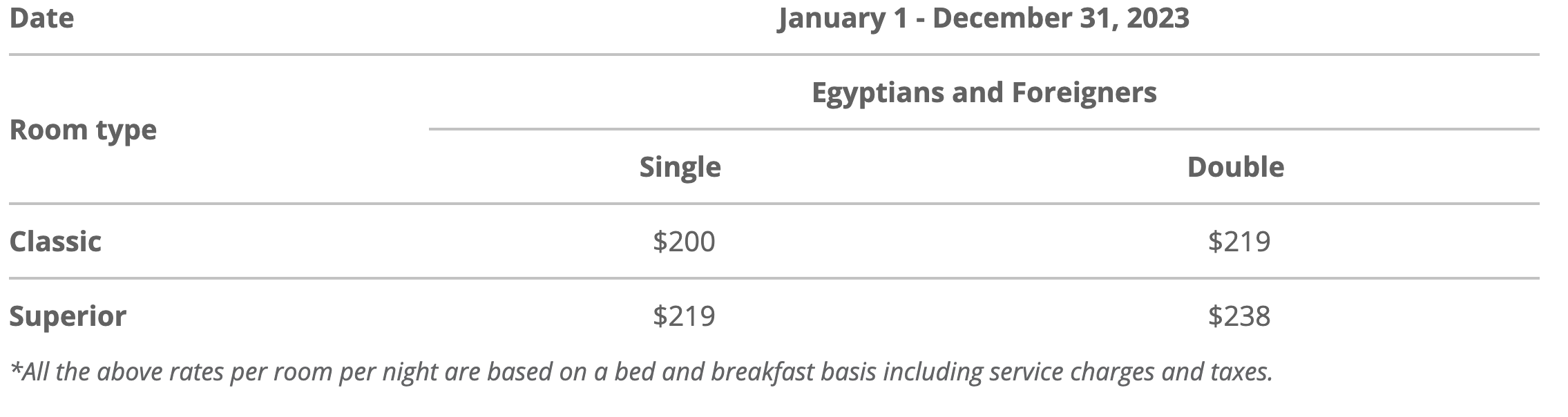The width and height of the screenshot is (1568, 417).
Task: Select the January 1 - December 31, 2023 heading
Action: [983, 18]
